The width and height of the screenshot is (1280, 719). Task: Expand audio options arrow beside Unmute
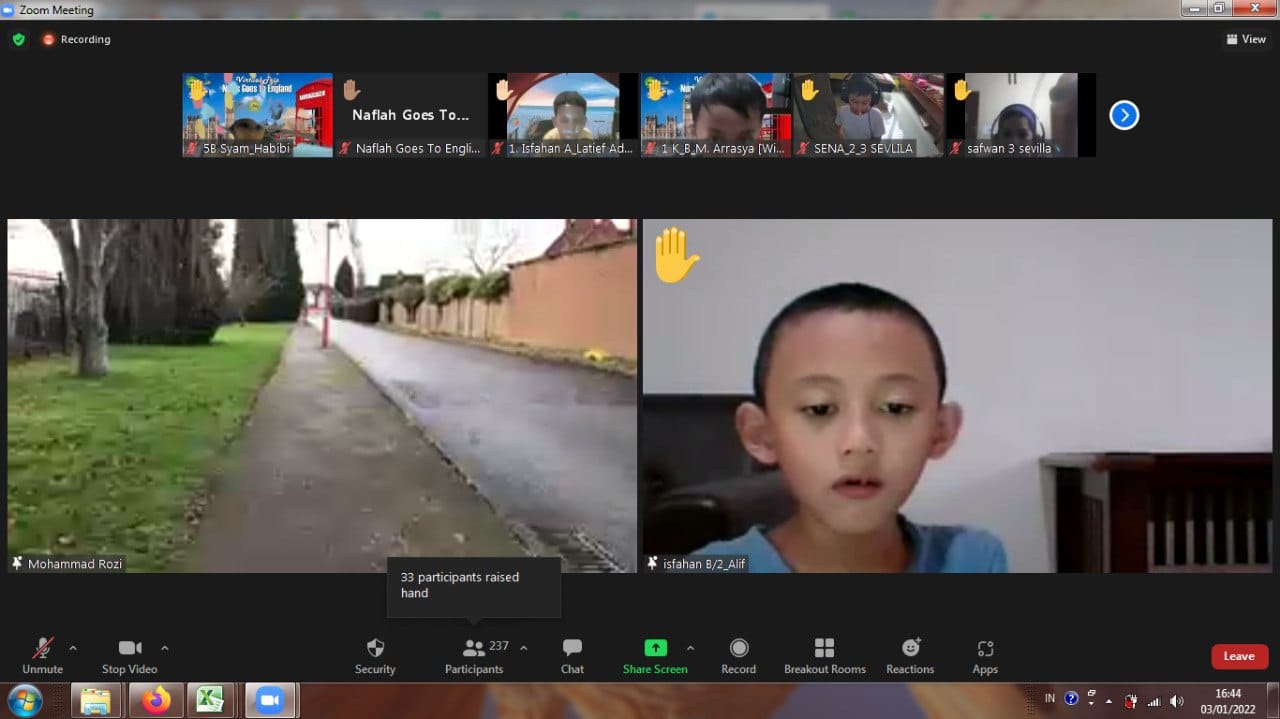pyautogui.click(x=72, y=648)
